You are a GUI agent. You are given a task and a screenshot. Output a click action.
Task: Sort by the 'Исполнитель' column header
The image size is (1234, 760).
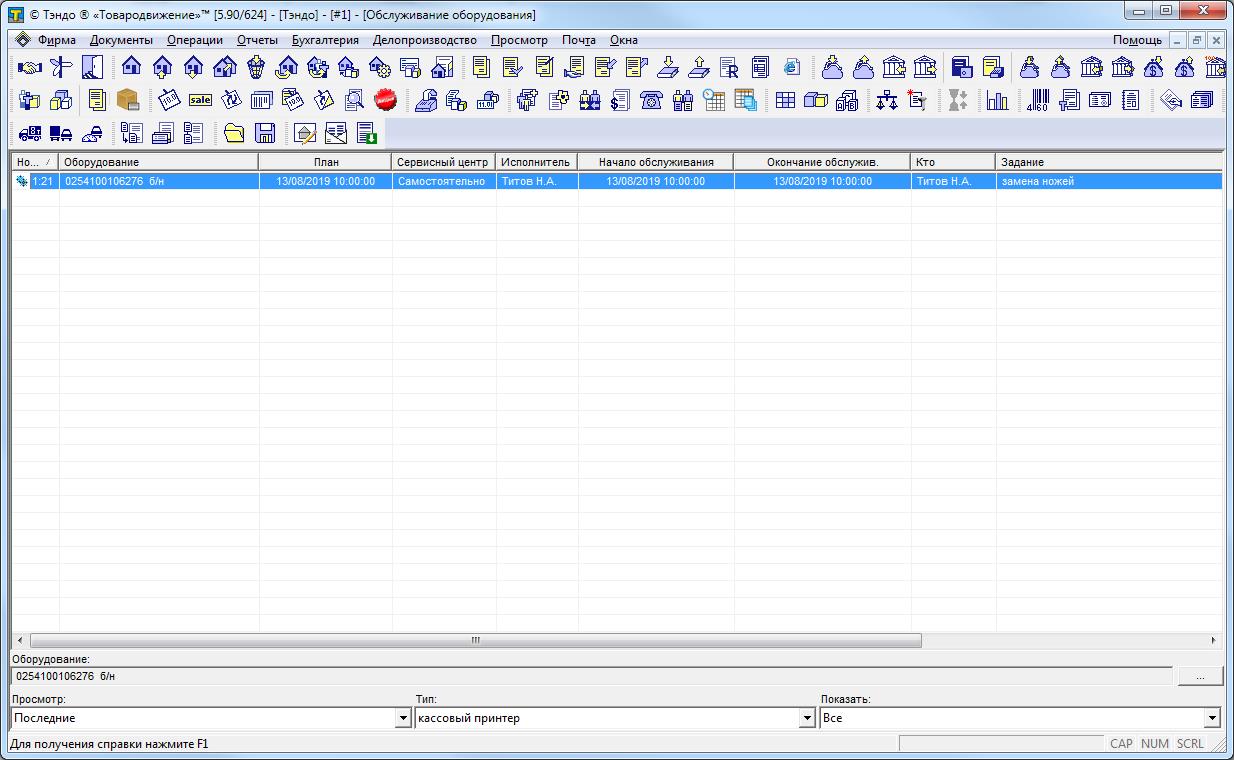coord(536,162)
